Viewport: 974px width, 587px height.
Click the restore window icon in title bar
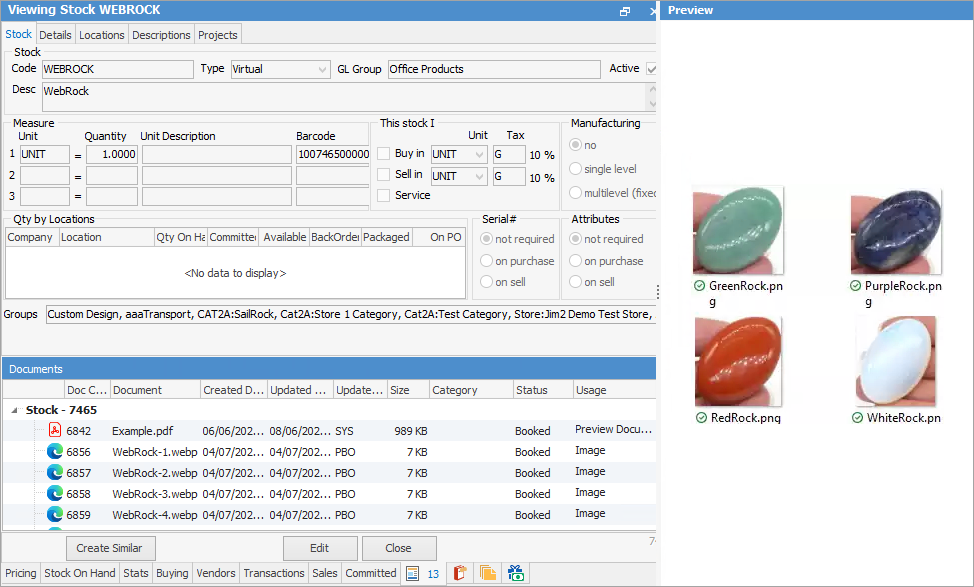[x=625, y=11]
